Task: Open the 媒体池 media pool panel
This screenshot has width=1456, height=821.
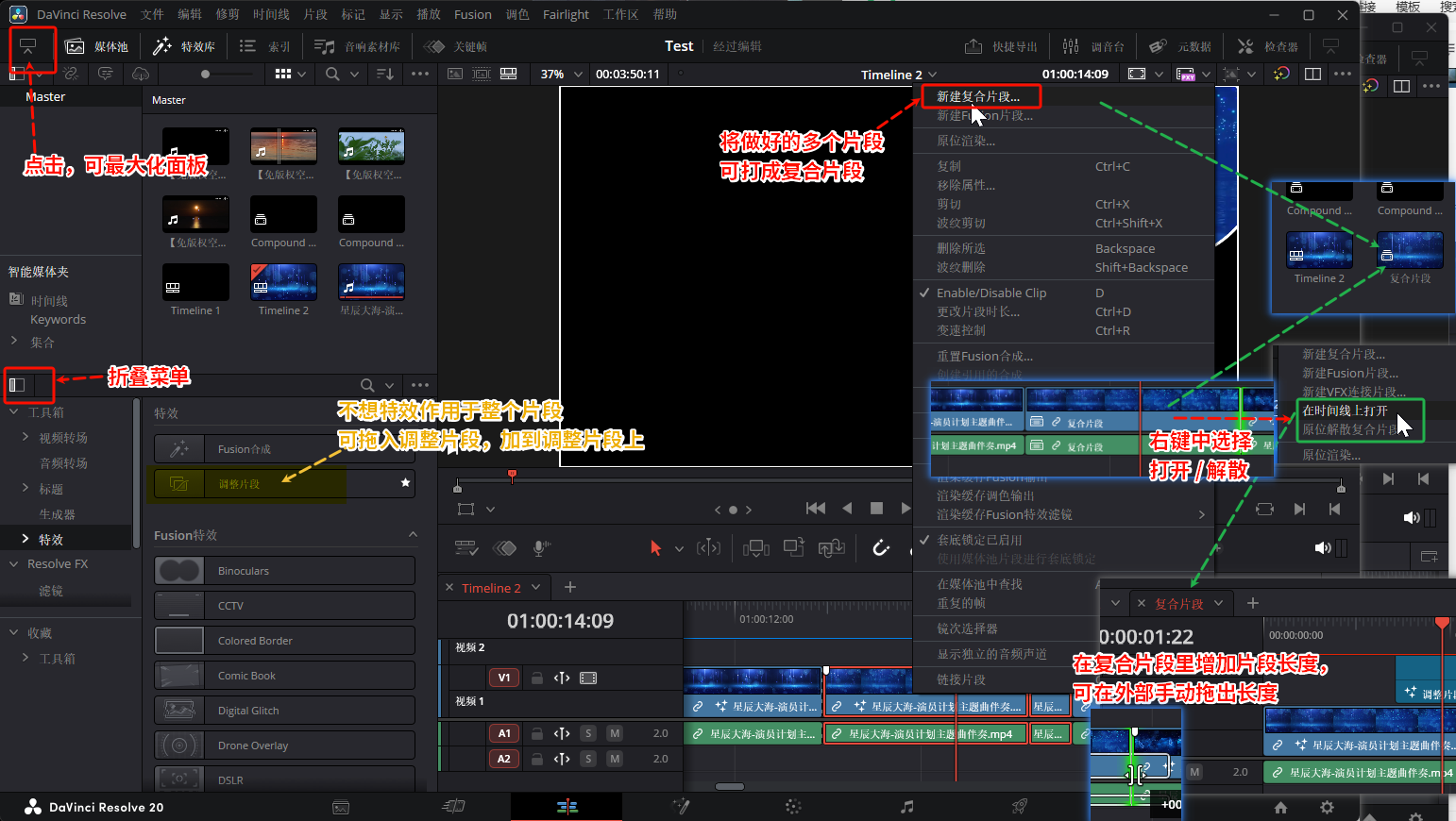Action: (96, 46)
